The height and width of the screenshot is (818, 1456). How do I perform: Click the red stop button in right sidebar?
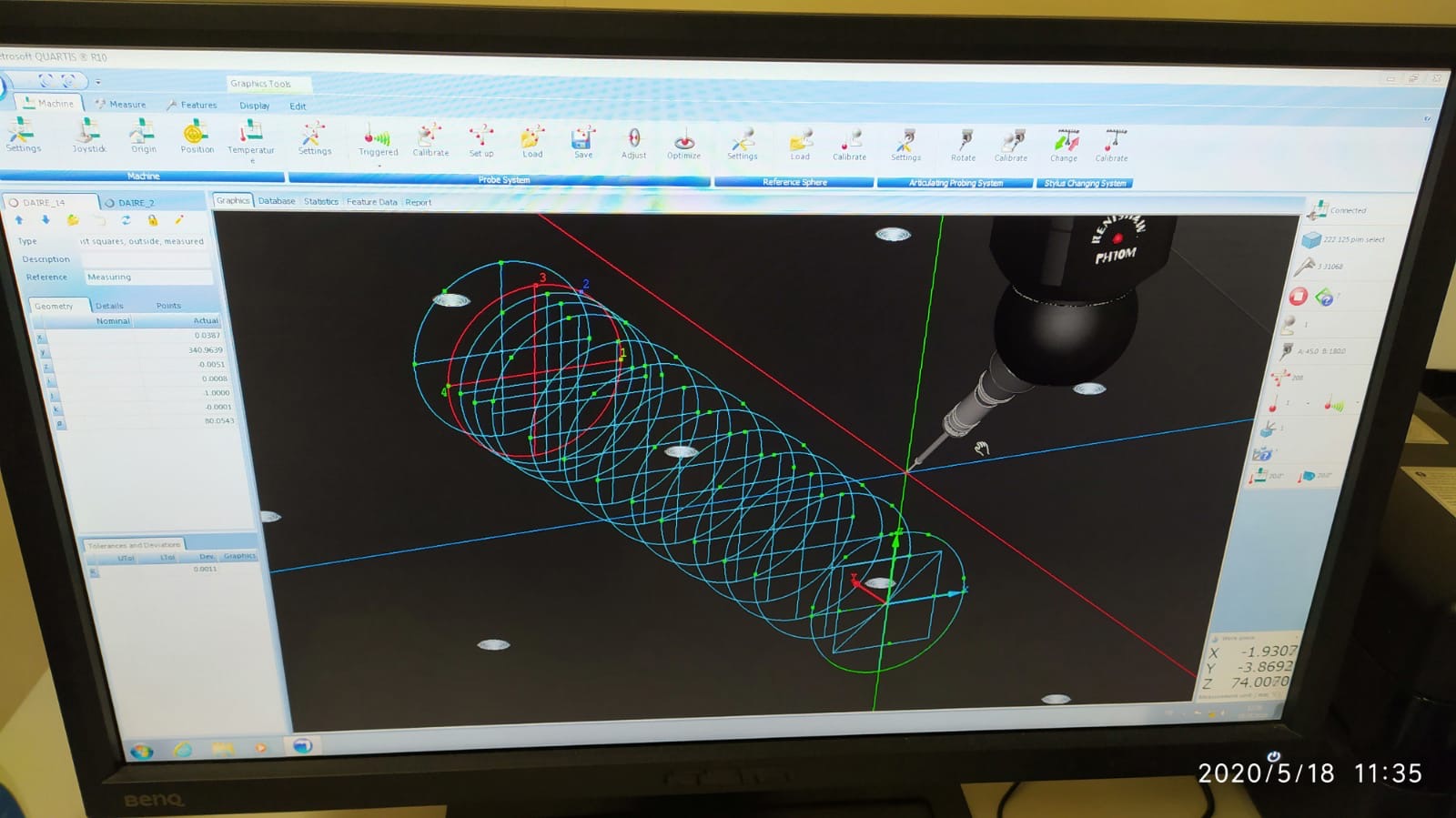coord(1298,296)
